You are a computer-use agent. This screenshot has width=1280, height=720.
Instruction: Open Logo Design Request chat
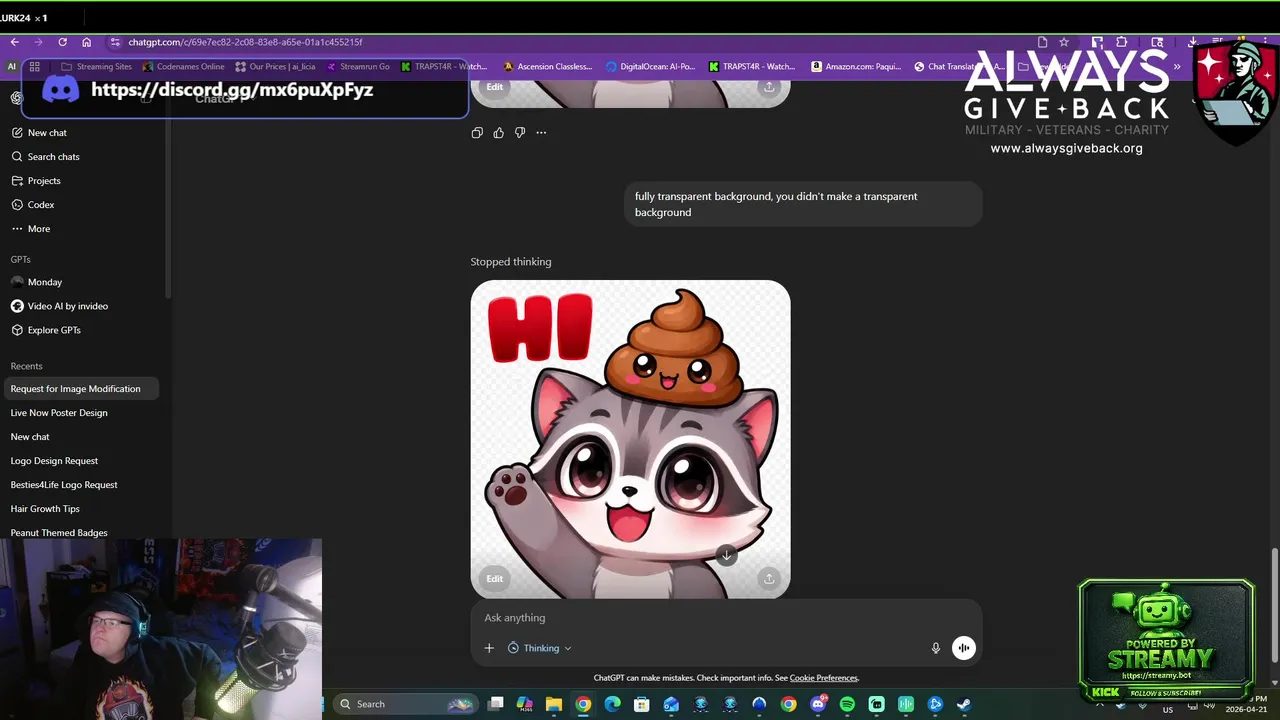click(x=80, y=460)
